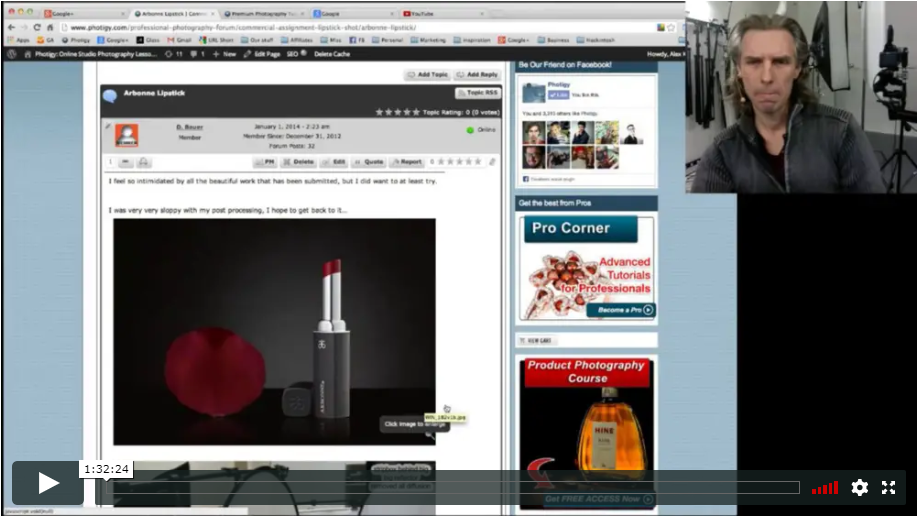Open the Affiliates bookmarks folder
This screenshot has height=517, width=918.
coord(297,40)
